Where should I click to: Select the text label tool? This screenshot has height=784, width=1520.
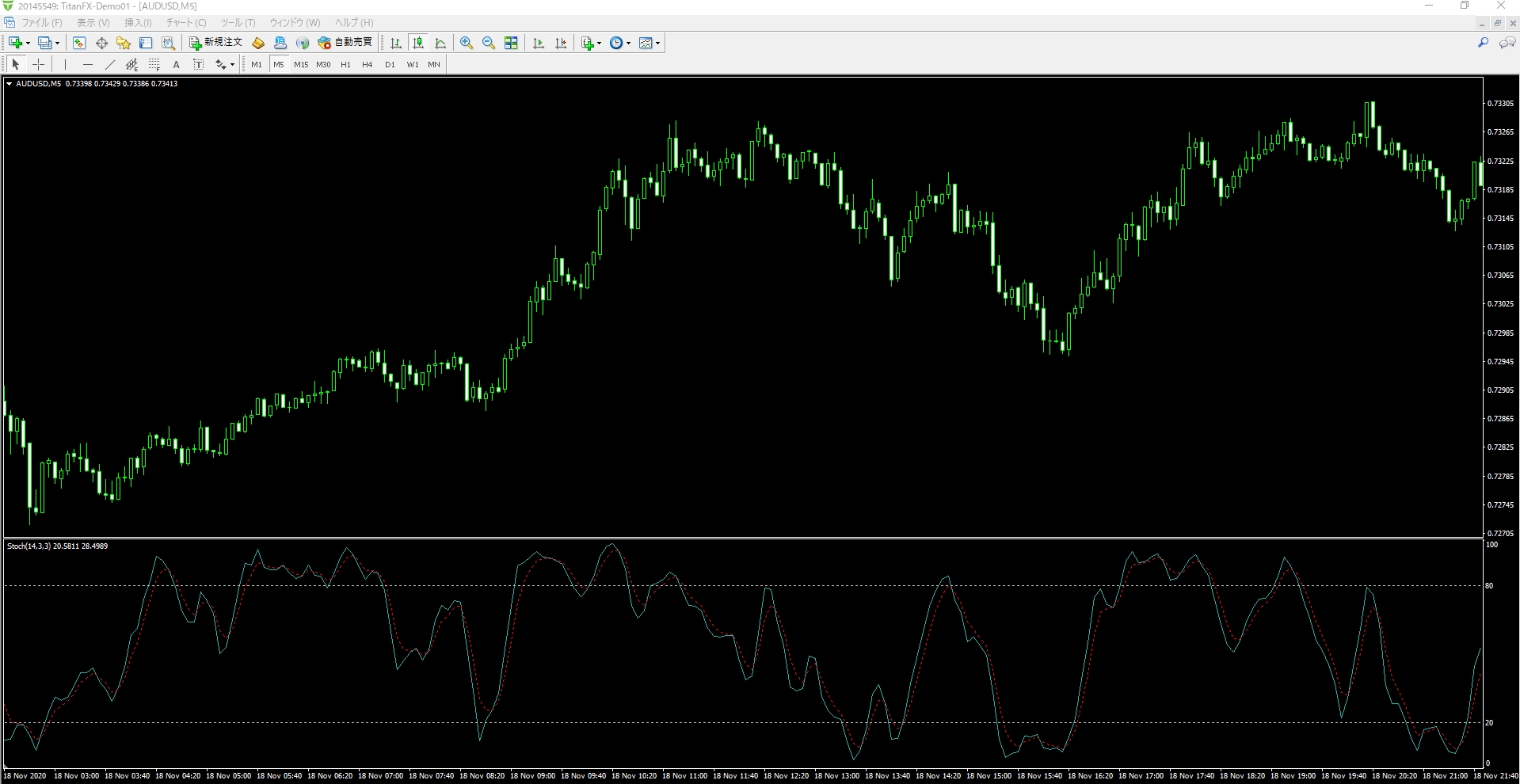(x=198, y=64)
